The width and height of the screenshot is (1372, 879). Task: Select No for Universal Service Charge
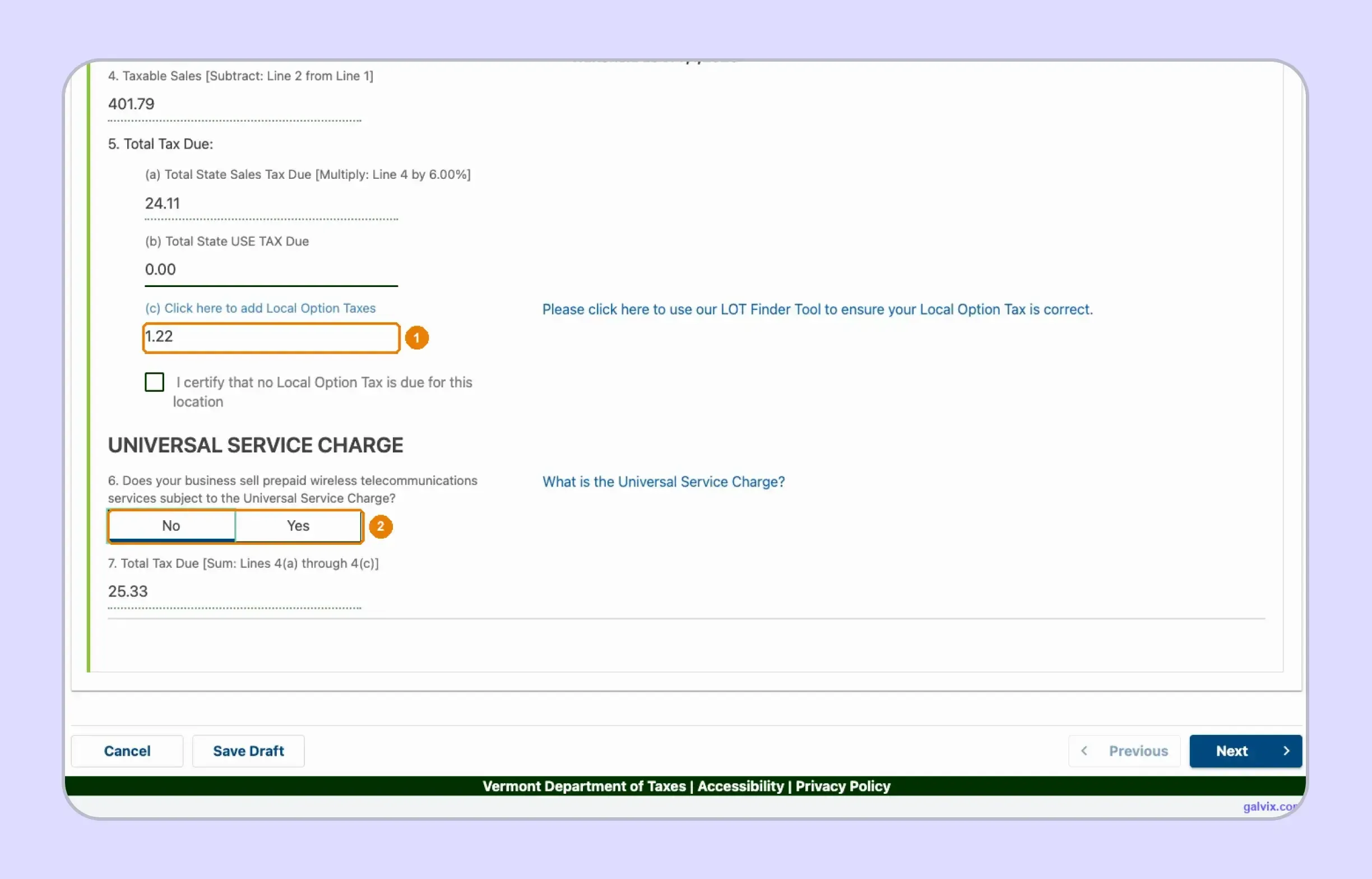pyautogui.click(x=171, y=526)
